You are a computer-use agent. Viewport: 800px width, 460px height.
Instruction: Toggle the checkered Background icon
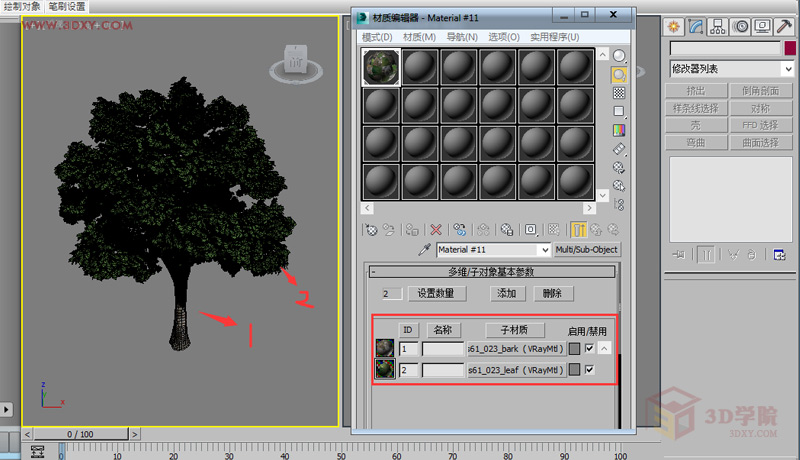point(619,93)
